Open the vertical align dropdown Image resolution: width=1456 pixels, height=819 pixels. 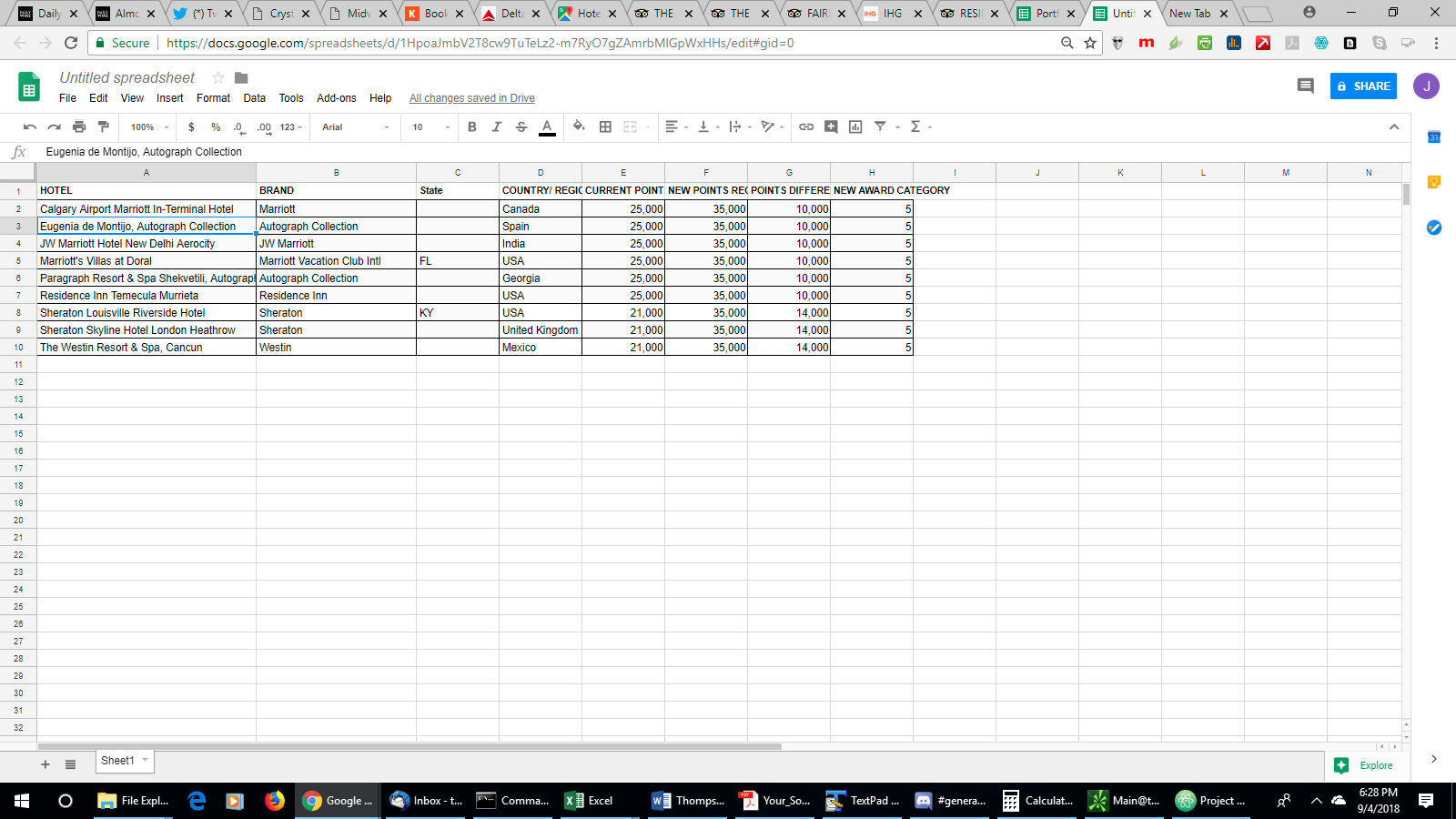pyautogui.click(x=708, y=126)
